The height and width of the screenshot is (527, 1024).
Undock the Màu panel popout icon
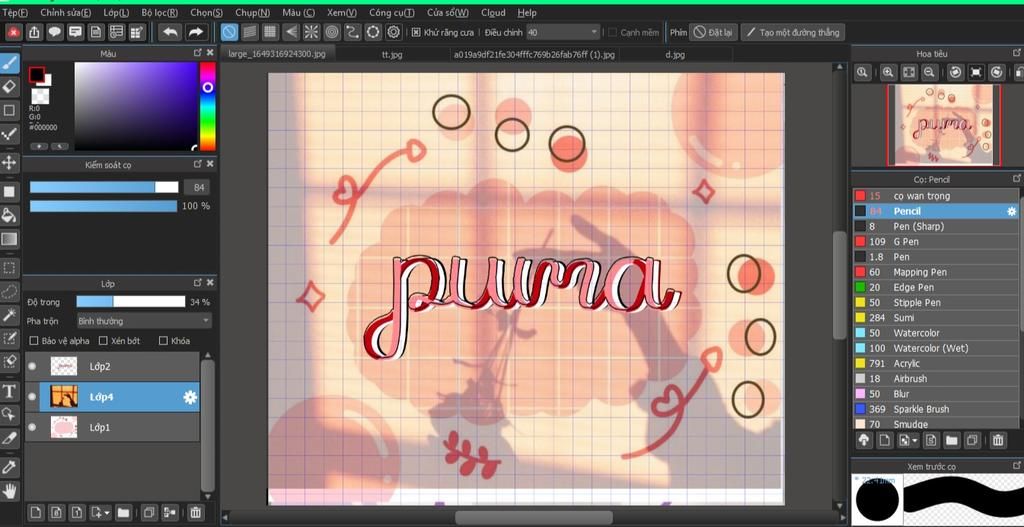198,52
